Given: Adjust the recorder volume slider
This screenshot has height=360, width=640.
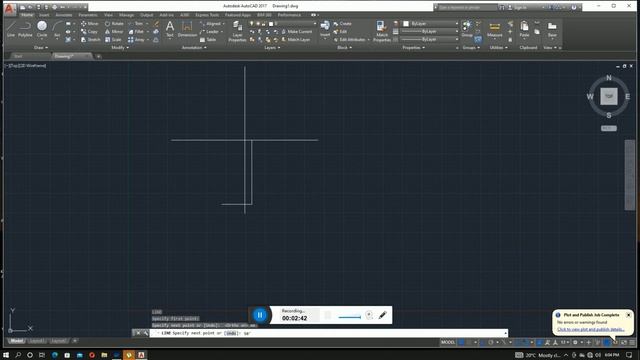Looking at the screenshot, I should pos(349,316).
